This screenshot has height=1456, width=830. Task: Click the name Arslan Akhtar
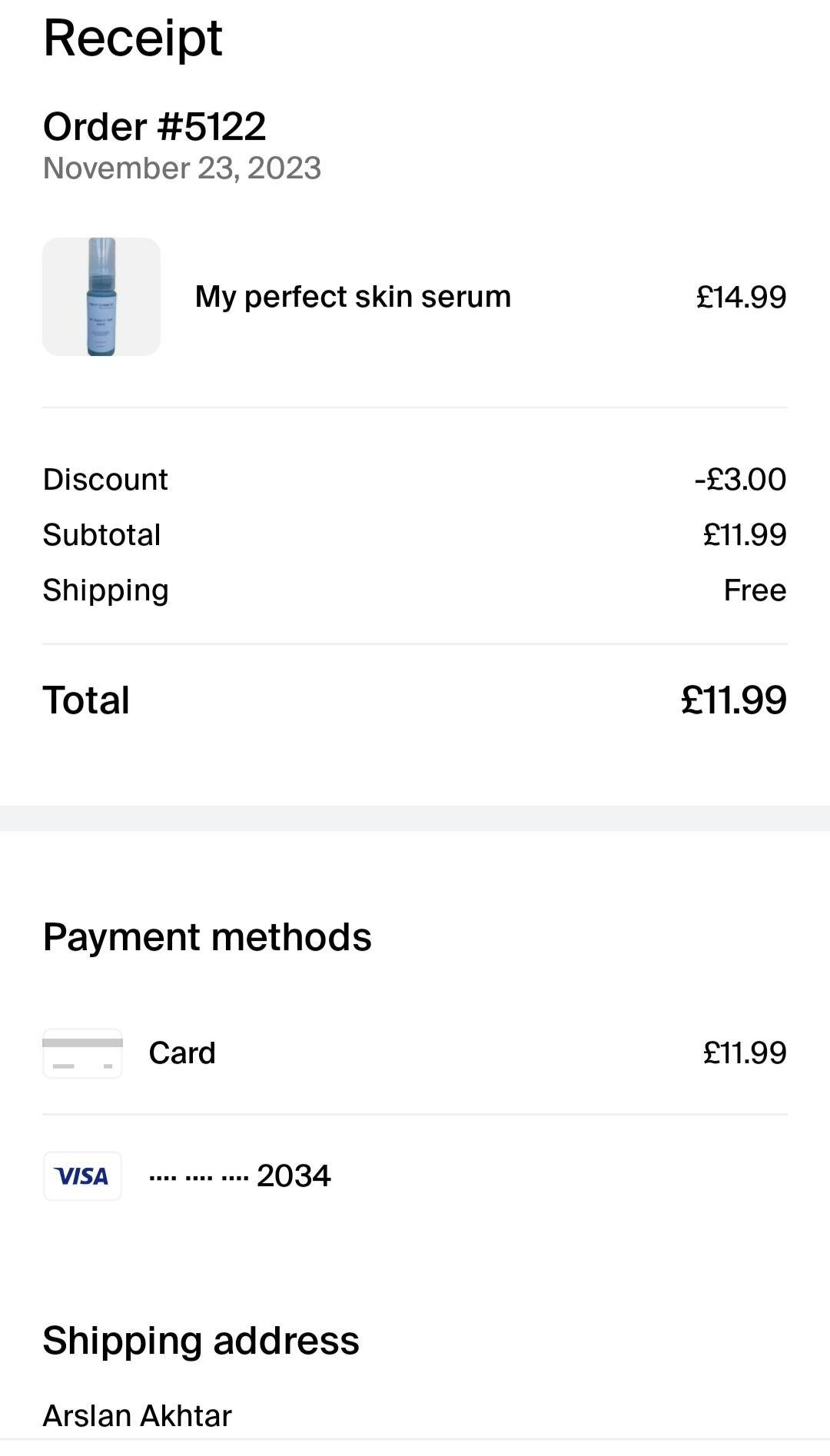[137, 1415]
